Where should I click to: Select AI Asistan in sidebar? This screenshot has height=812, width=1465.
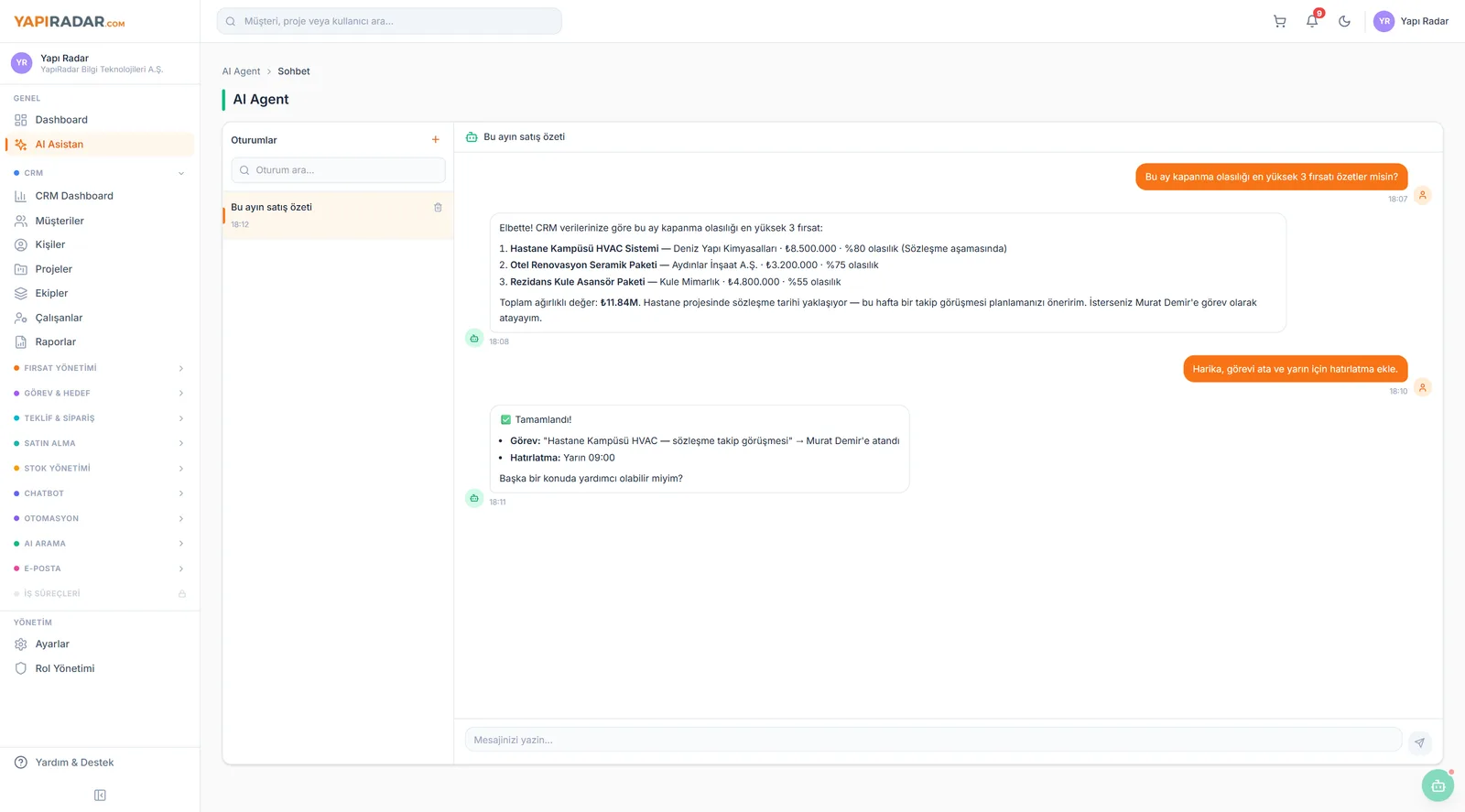click(100, 145)
